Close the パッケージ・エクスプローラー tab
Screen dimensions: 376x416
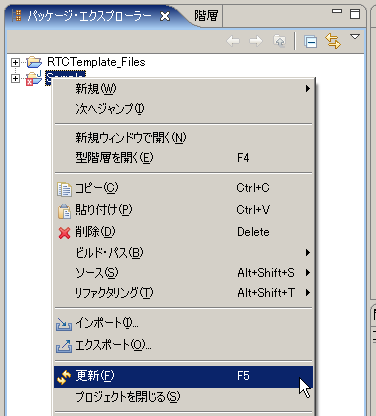click(x=165, y=16)
